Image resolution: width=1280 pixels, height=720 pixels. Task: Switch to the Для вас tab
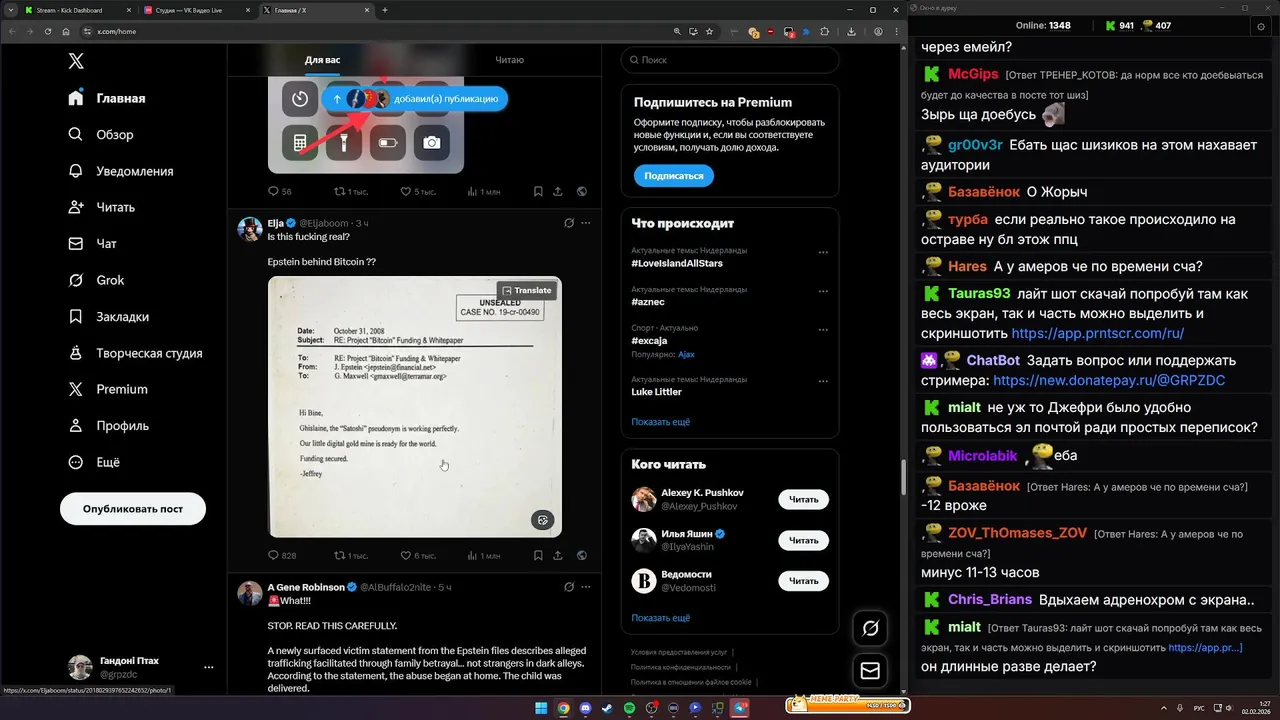pyautogui.click(x=322, y=60)
